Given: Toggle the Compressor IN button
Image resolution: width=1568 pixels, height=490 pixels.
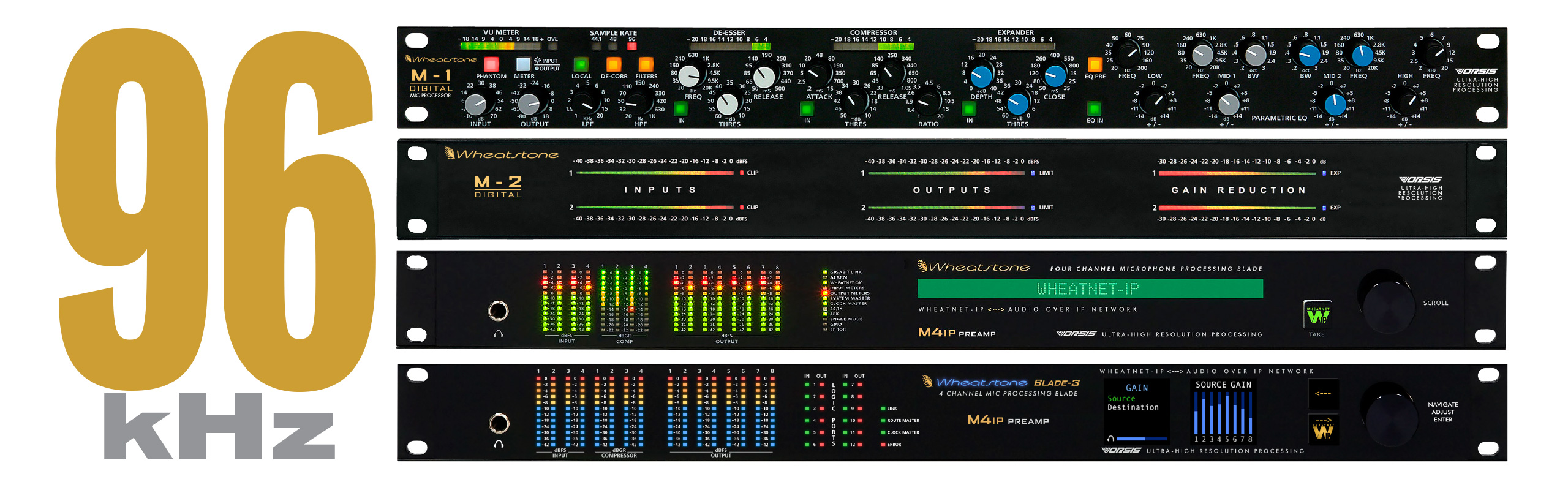Looking at the screenshot, I should [807, 109].
